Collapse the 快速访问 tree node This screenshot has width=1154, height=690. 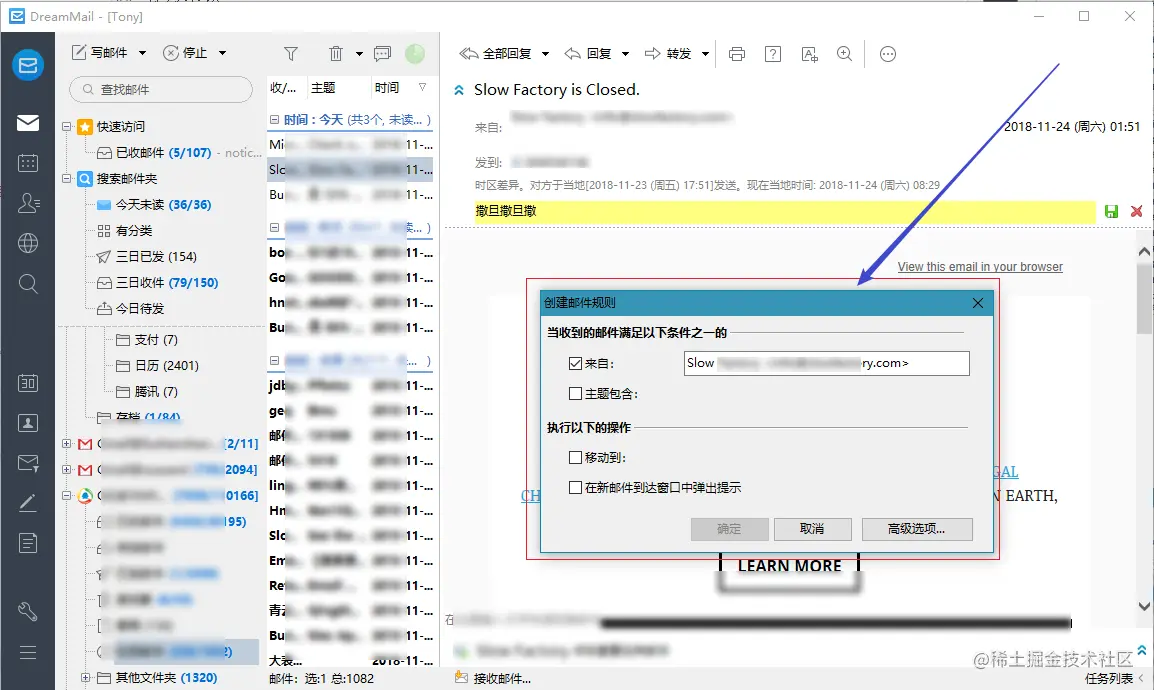tap(66, 127)
